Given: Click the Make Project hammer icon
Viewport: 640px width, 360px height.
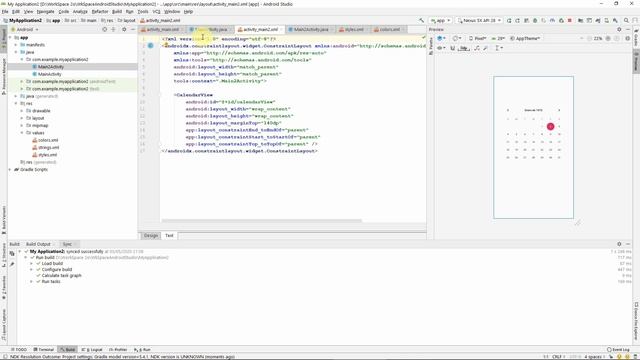Looking at the screenshot, I should (421, 20).
